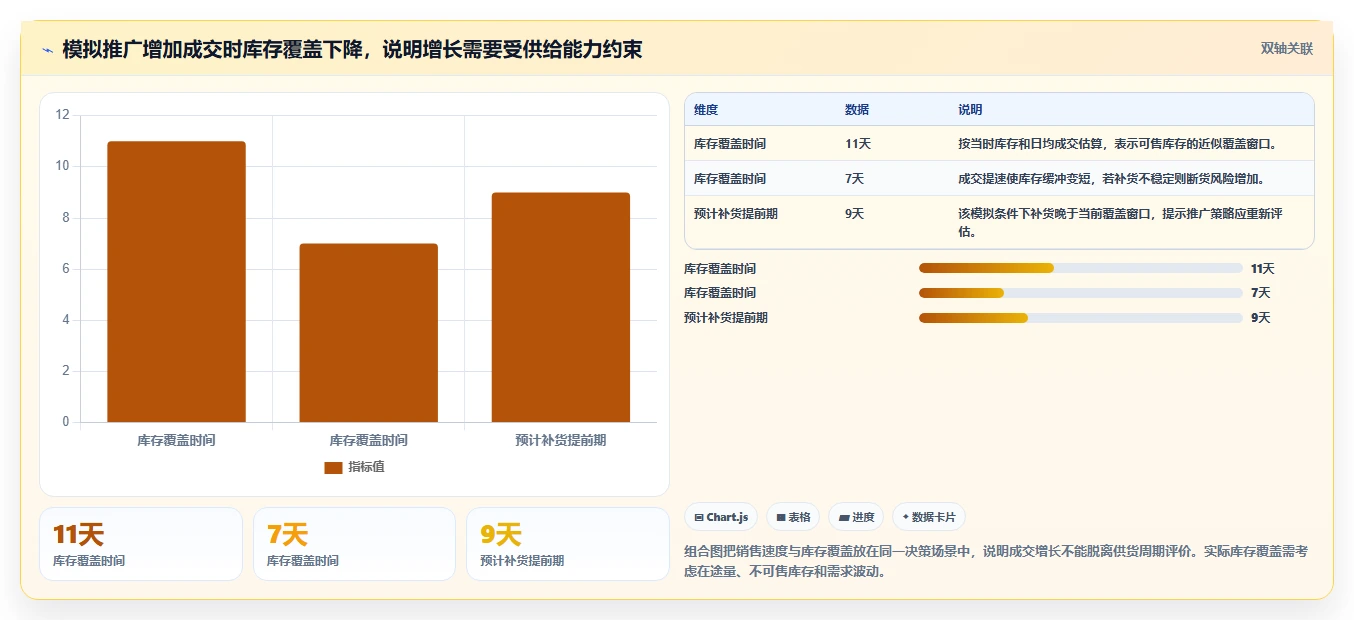Click the 12 tick on the chart y-axis

tap(62, 115)
